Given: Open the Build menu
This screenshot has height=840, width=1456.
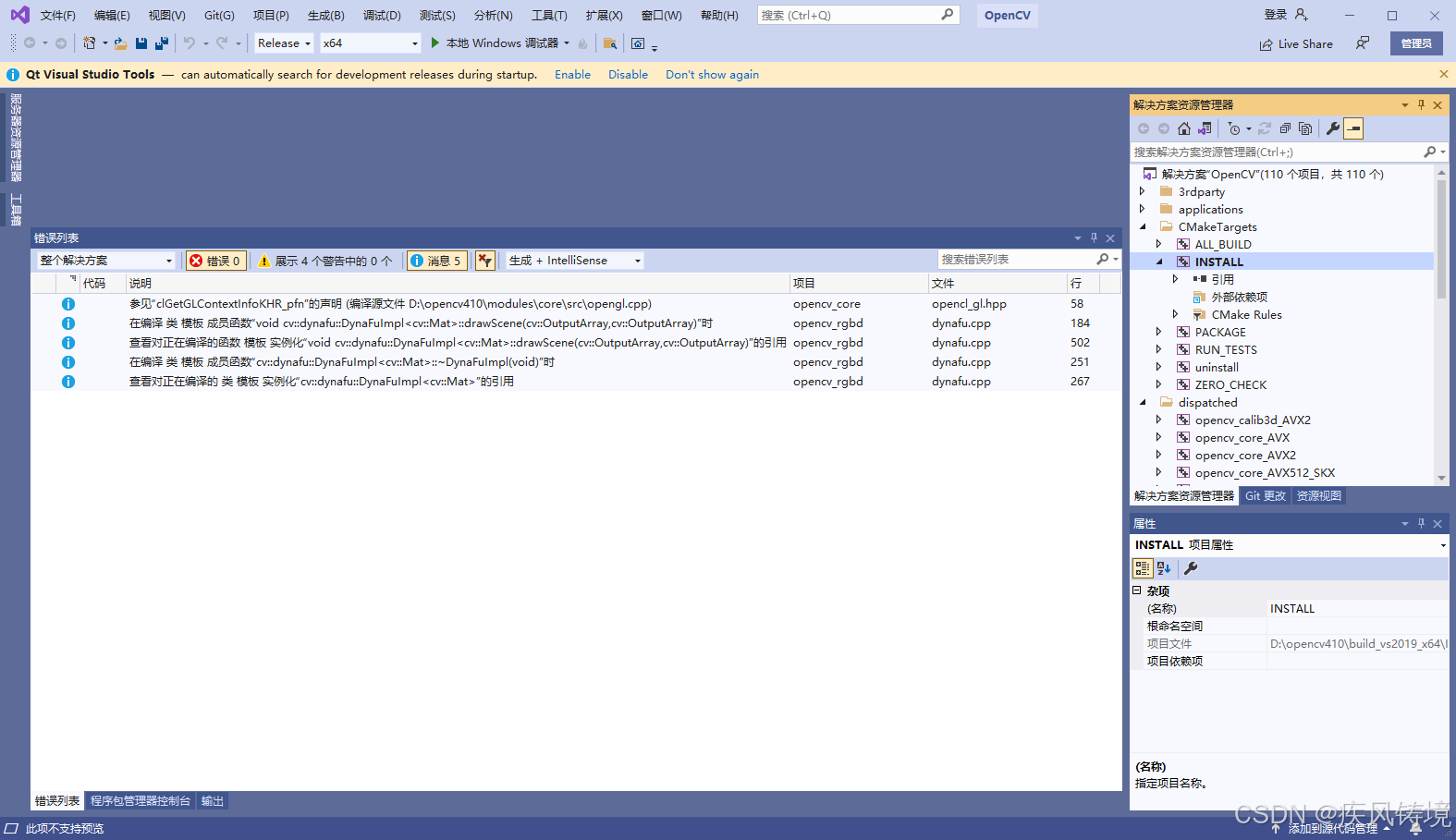Looking at the screenshot, I should click(x=326, y=15).
